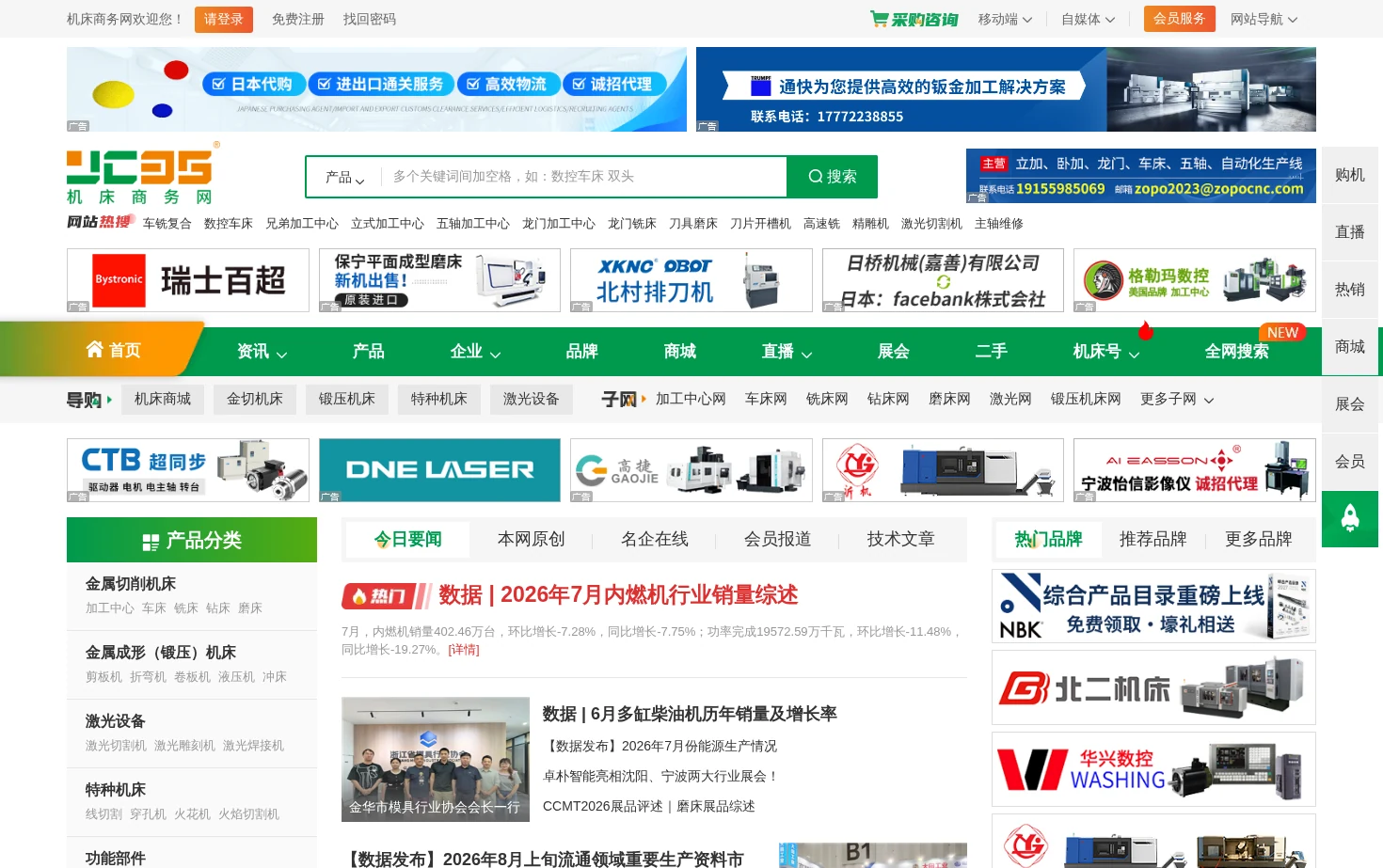Screen dimensions: 1383x868
Task: Open the 金属切削机床 category
Action: [x=131, y=584]
